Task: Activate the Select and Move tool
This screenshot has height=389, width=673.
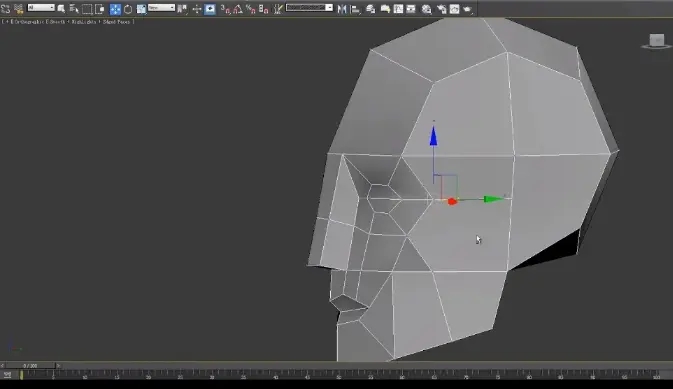Action: pyautogui.click(x=115, y=9)
